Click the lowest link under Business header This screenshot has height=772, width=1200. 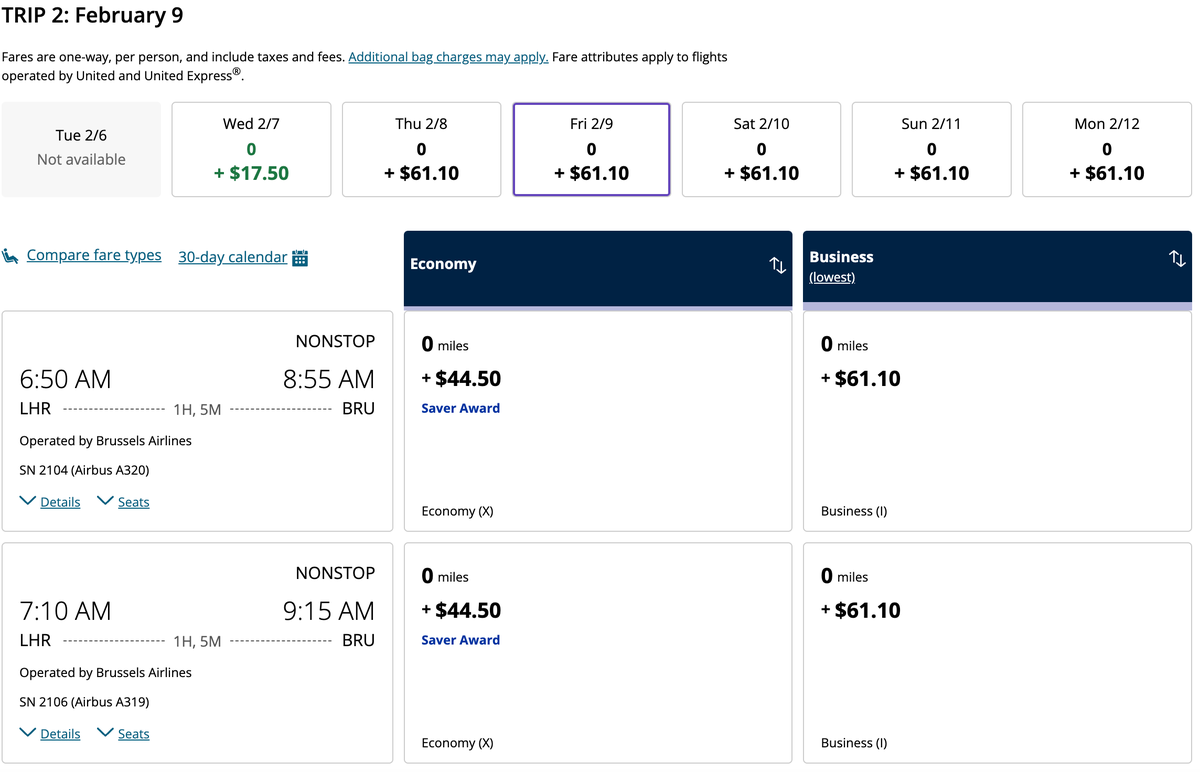pyautogui.click(x=832, y=277)
